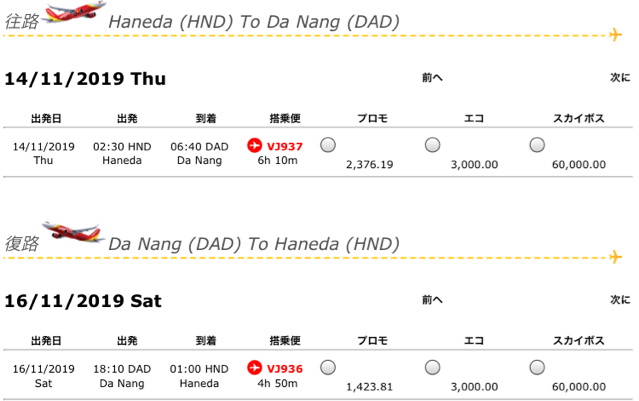Open flight number VJ936 details
The image size is (639, 401).
(284, 368)
